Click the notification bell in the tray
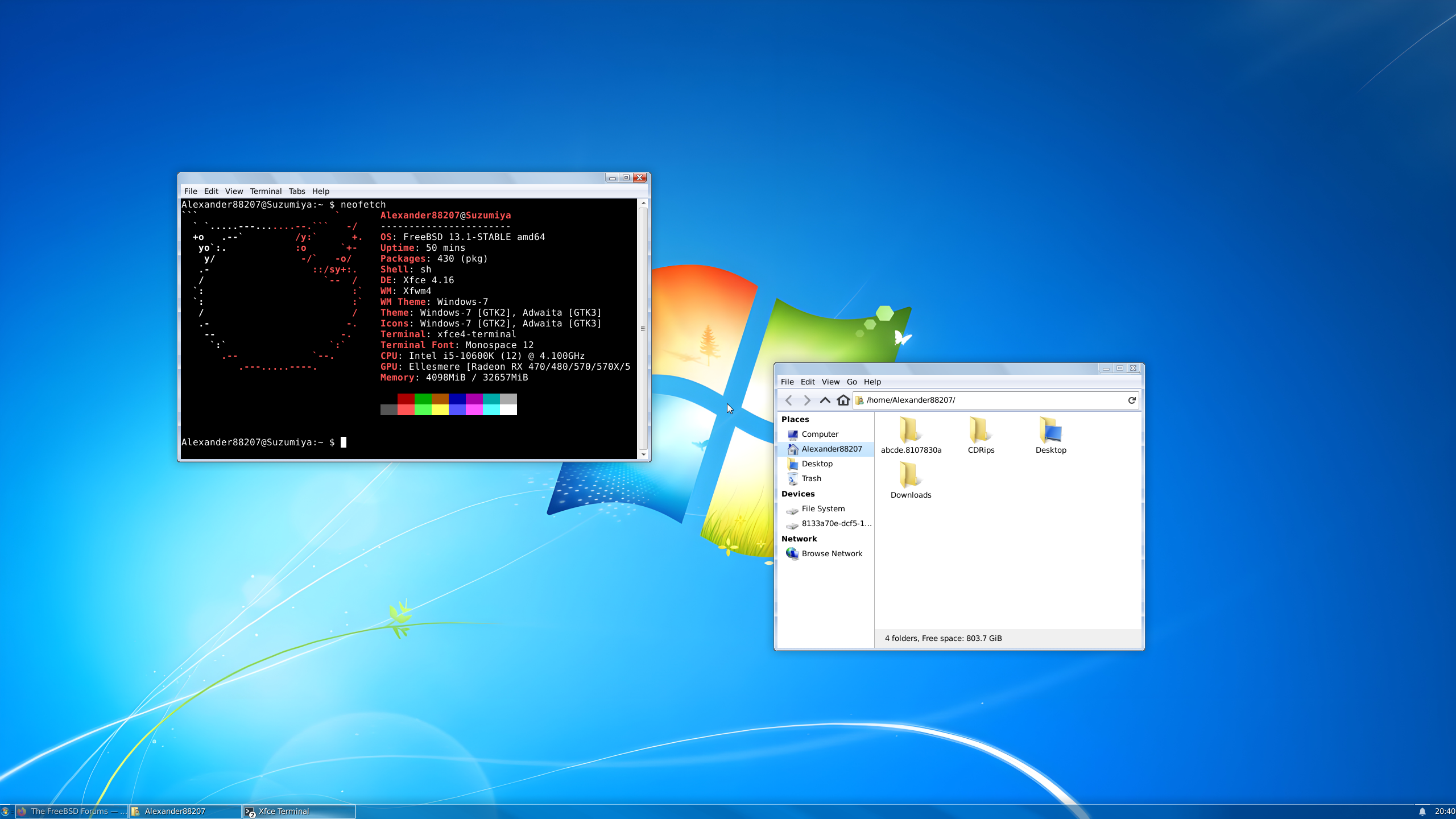Viewport: 1456px width, 819px height. pyautogui.click(x=1422, y=812)
